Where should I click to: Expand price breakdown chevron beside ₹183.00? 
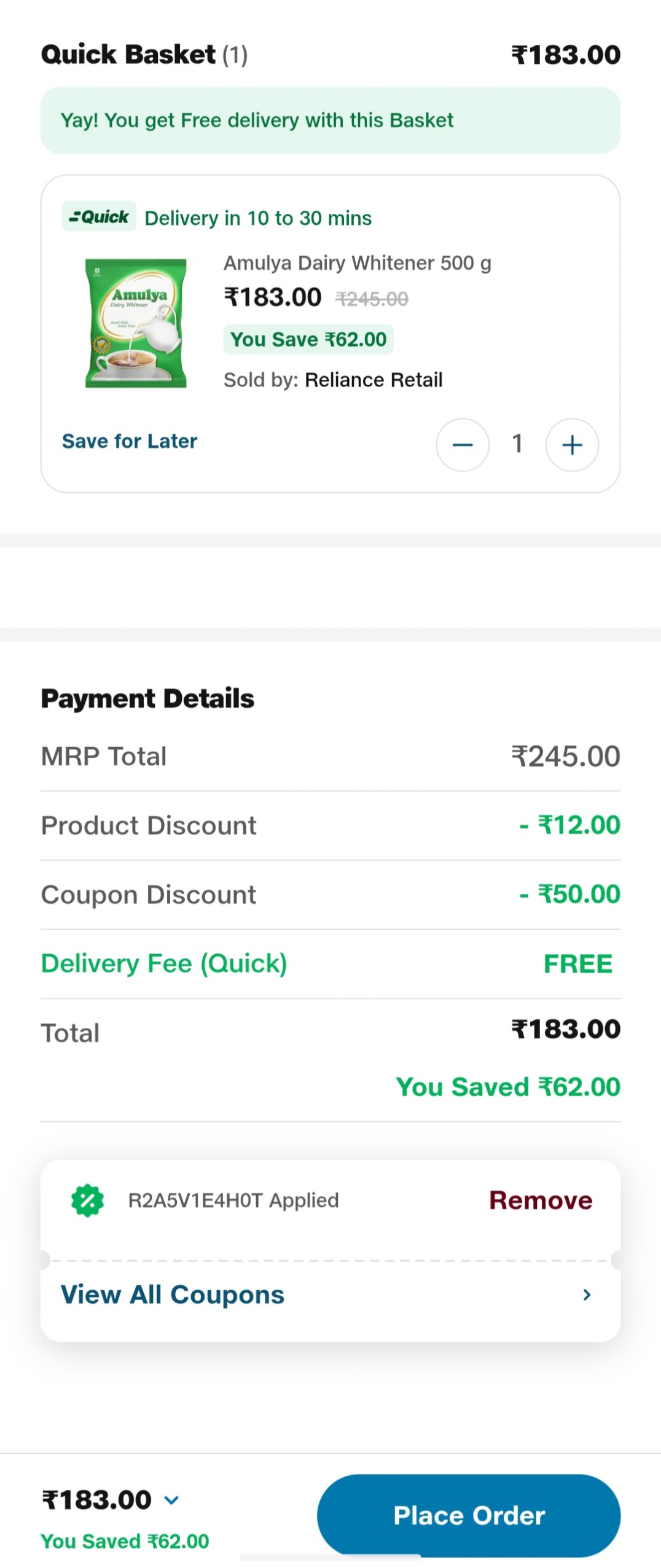pos(172,1500)
